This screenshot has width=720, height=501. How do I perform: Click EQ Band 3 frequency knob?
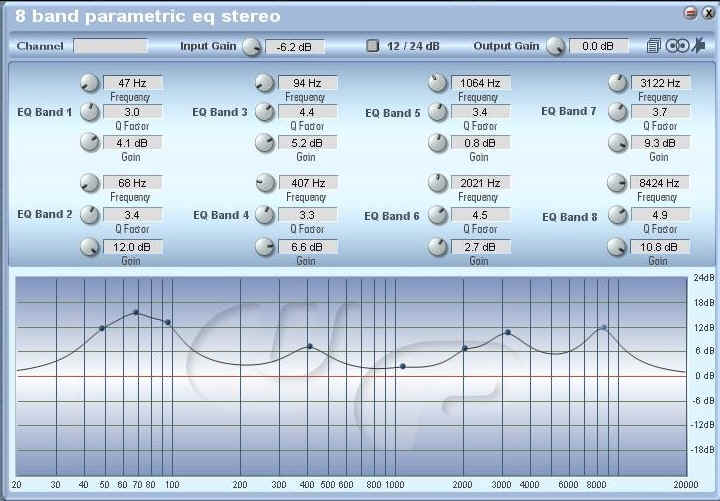click(264, 83)
